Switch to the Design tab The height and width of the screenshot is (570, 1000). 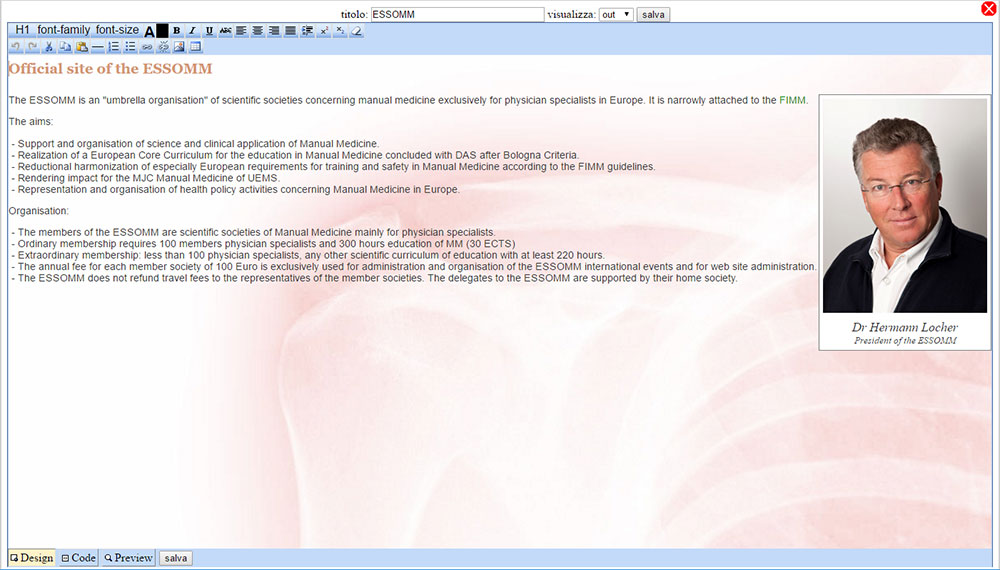32,558
